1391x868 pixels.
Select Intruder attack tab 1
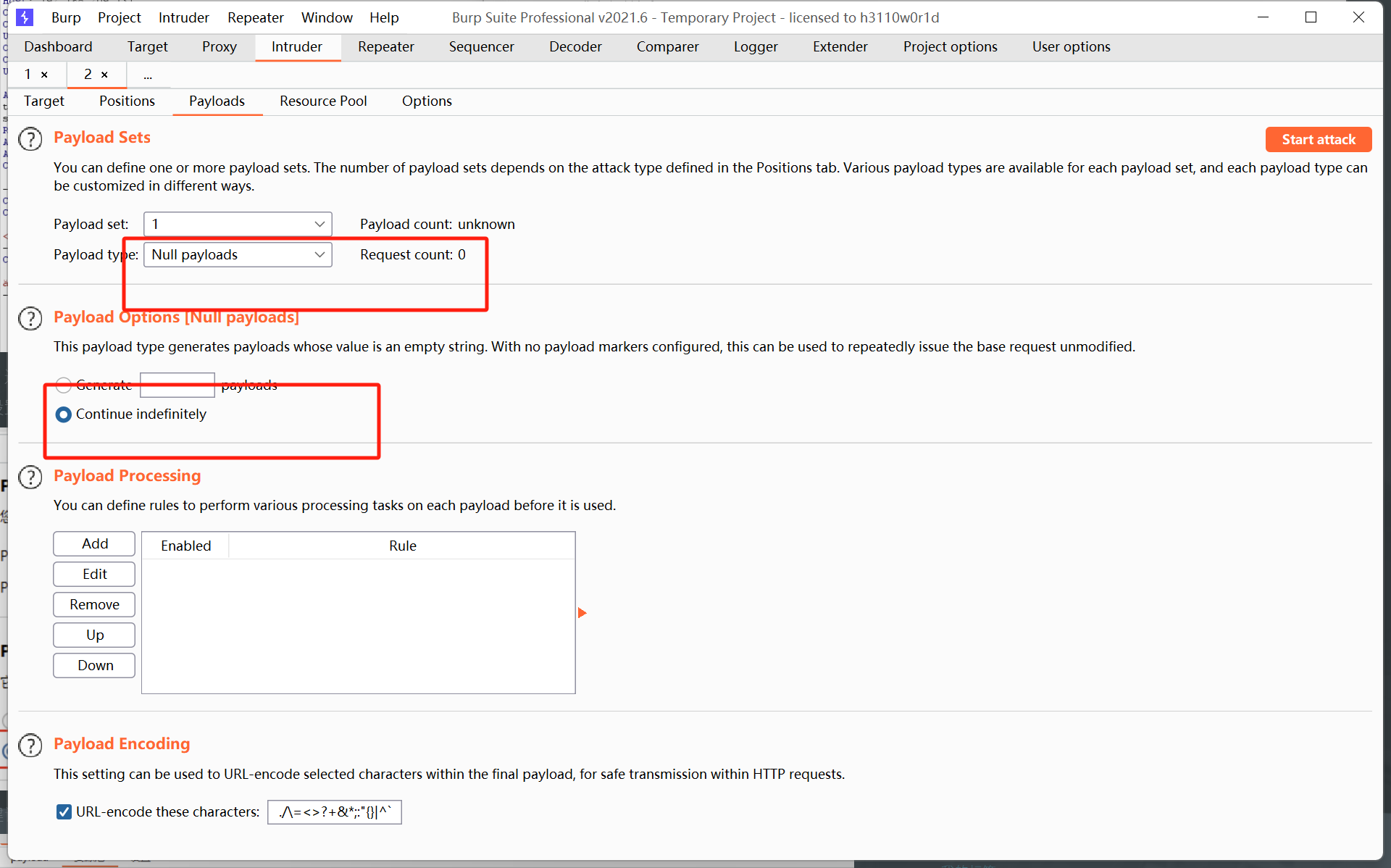click(28, 74)
